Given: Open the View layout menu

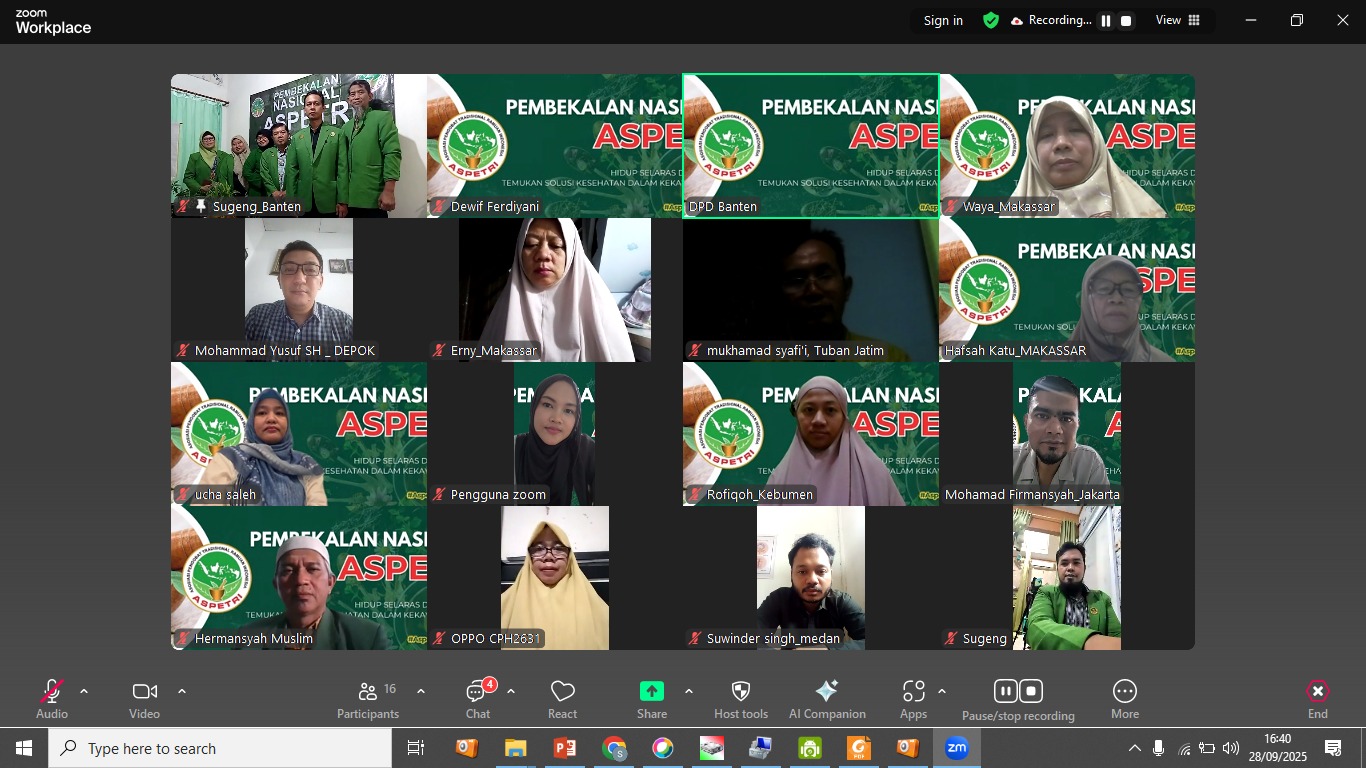Looking at the screenshot, I should (x=1178, y=21).
